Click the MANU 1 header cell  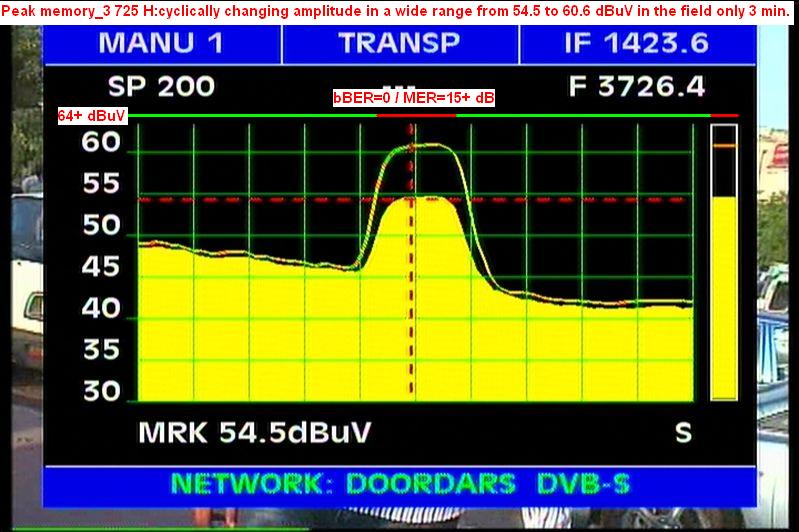[x=161, y=44]
